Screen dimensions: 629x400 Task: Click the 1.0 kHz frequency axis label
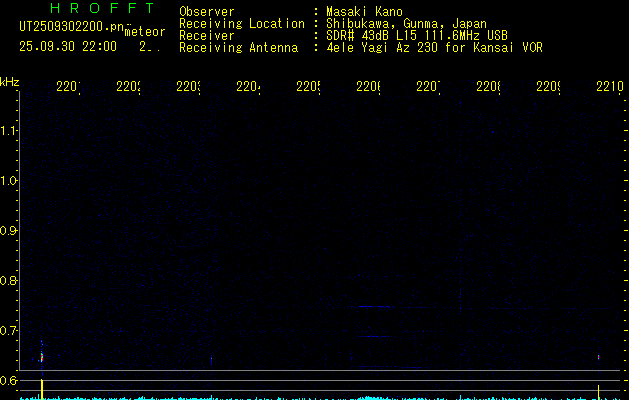tap(8, 181)
